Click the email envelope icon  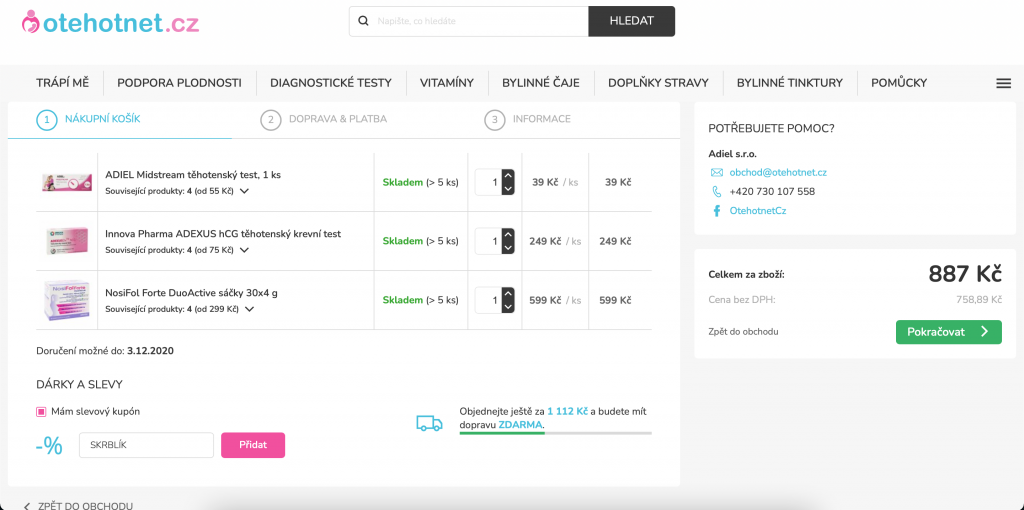(716, 172)
